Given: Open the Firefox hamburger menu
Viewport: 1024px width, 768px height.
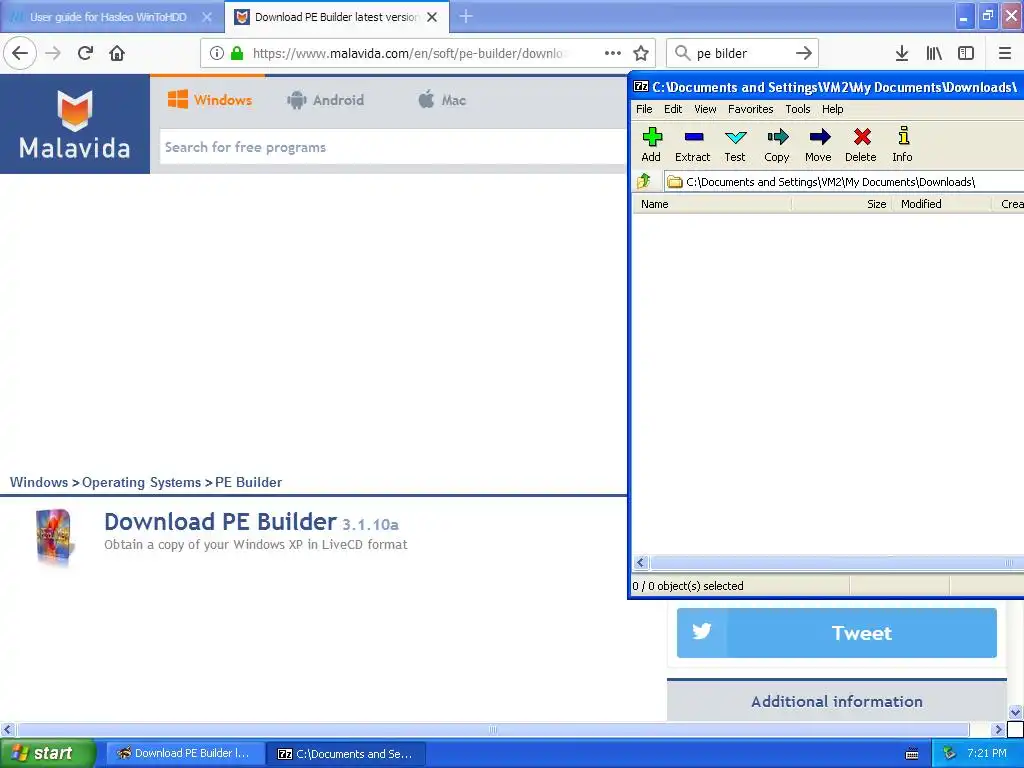Looking at the screenshot, I should click(x=1005, y=53).
